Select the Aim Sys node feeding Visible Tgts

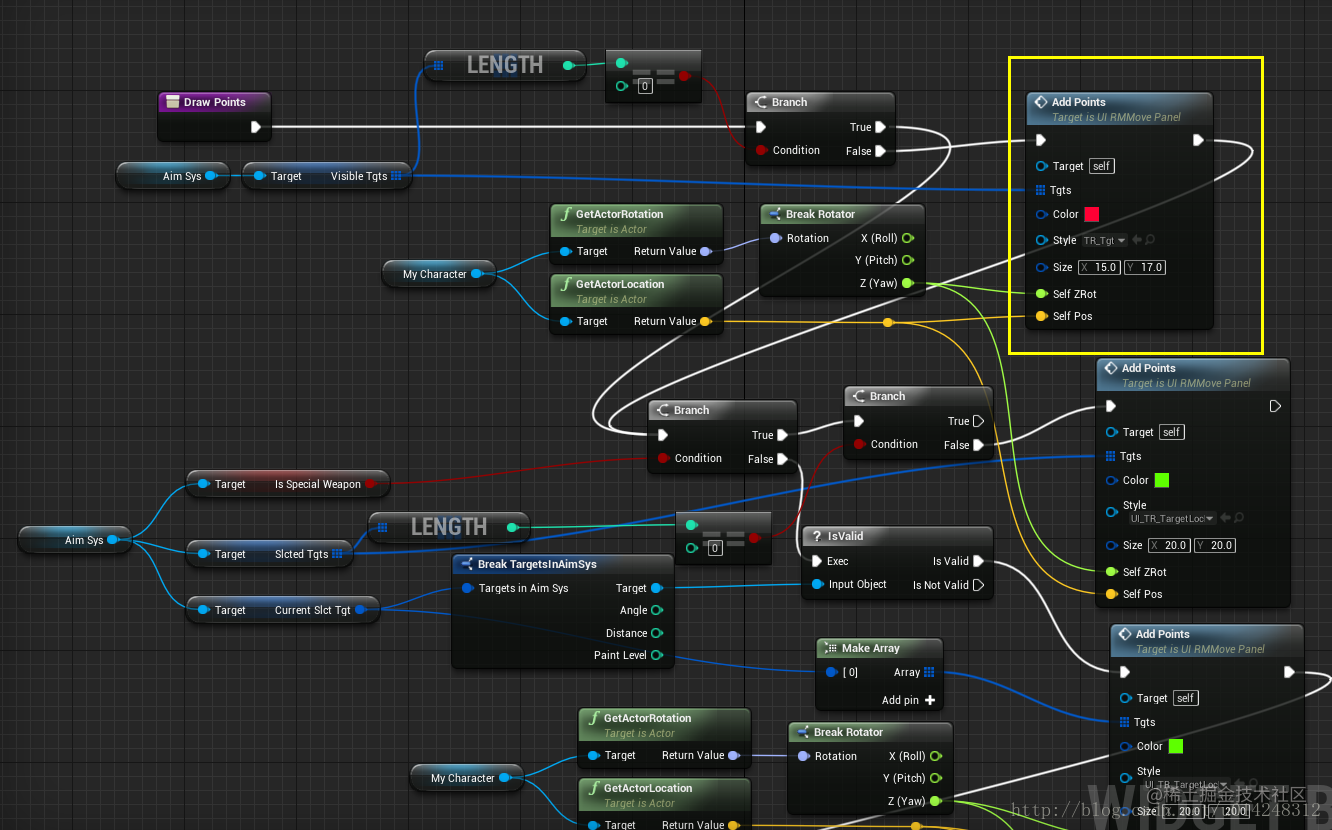coord(174,176)
